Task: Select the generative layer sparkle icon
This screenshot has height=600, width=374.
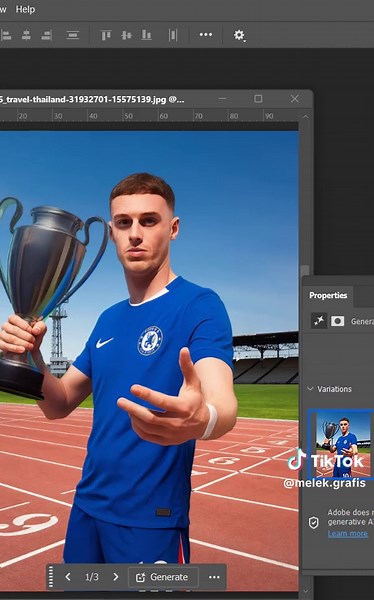Action: pos(318,321)
